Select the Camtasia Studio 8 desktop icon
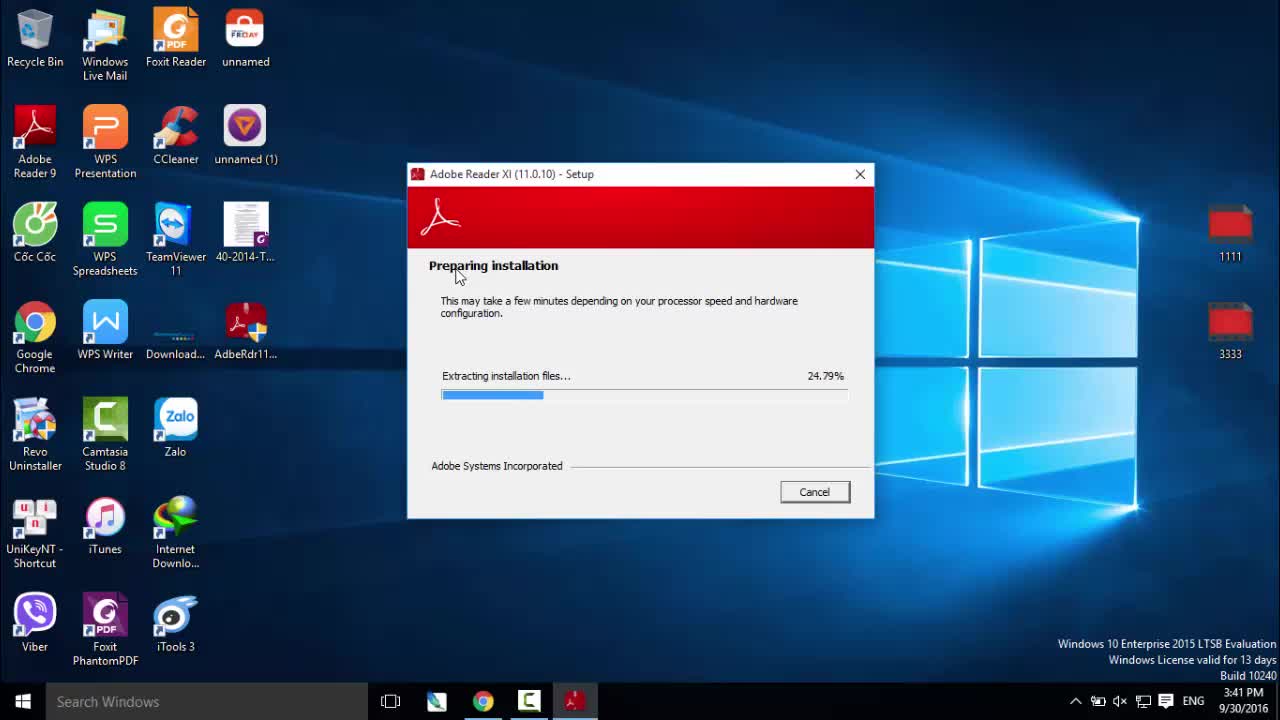Image resolution: width=1280 pixels, height=720 pixels. (105, 435)
